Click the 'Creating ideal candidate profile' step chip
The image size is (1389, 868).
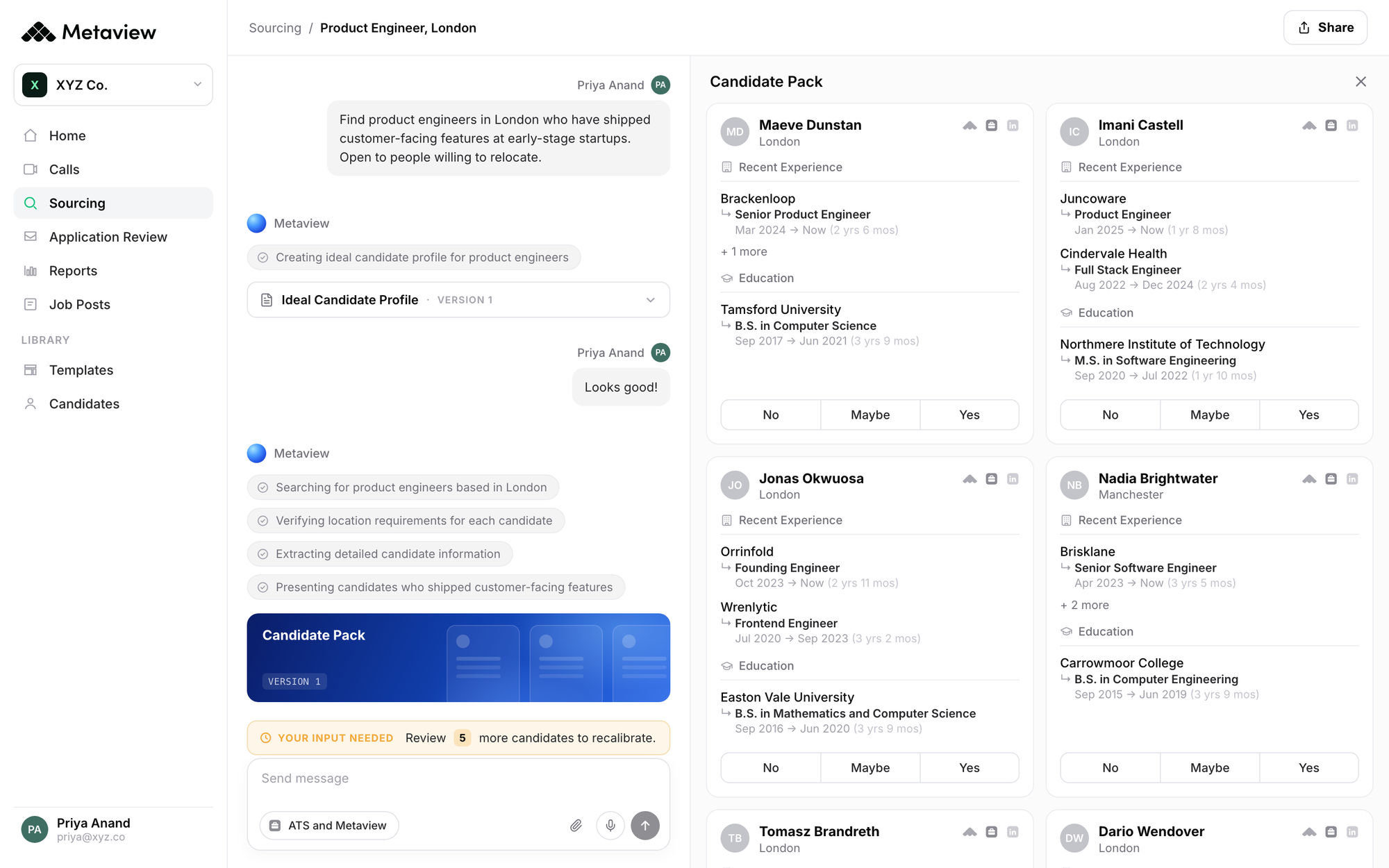[414, 258]
